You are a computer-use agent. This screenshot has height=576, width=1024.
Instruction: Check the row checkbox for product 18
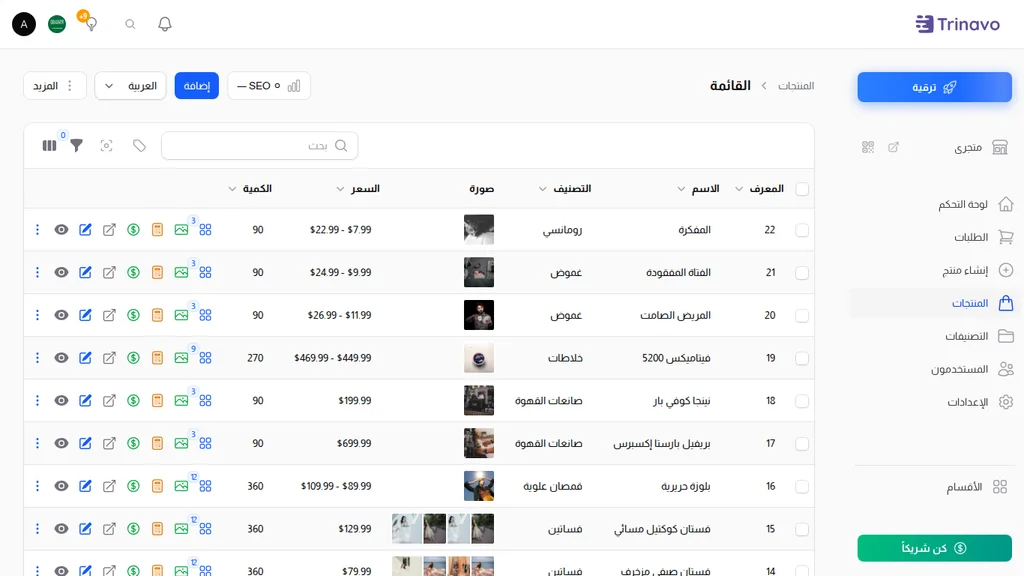(x=802, y=401)
